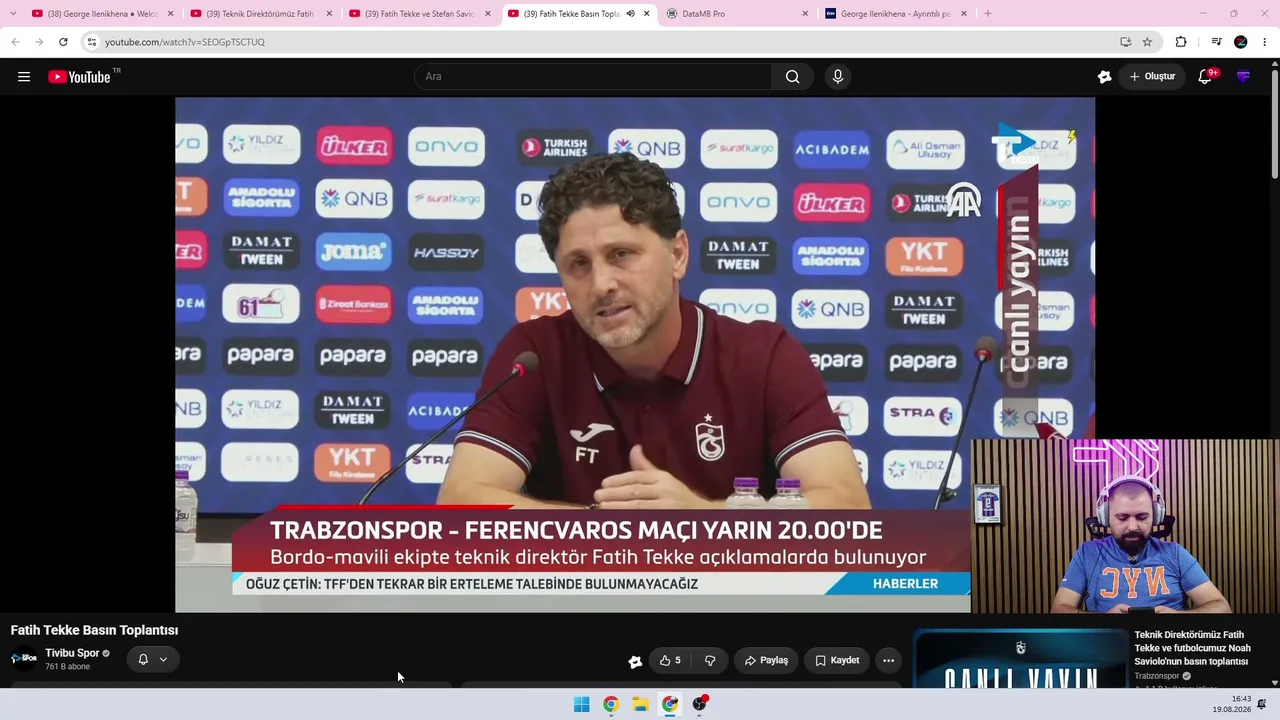Open more actions three-dot menu
This screenshot has width=1280, height=720.
[888, 660]
